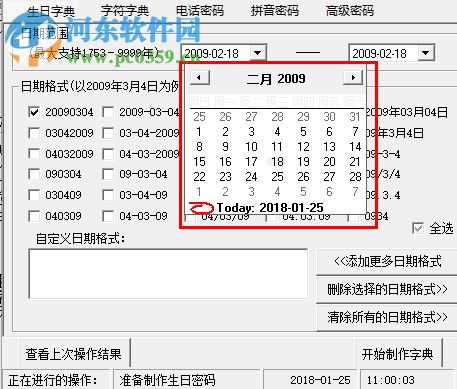Check the 04-03-09 date format
The image size is (457, 389).
108,216
